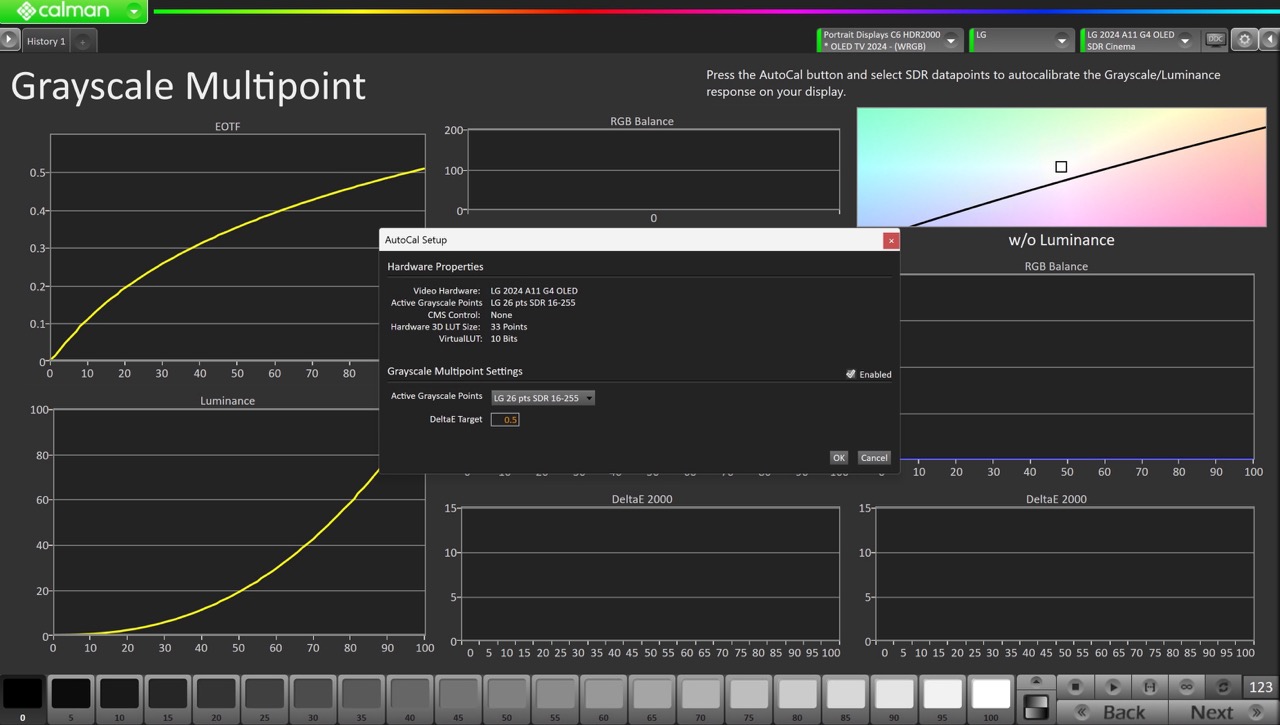This screenshot has width=1280, height=725.
Task: Click the Grayscale Multipoint heading
Action: coord(188,86)
